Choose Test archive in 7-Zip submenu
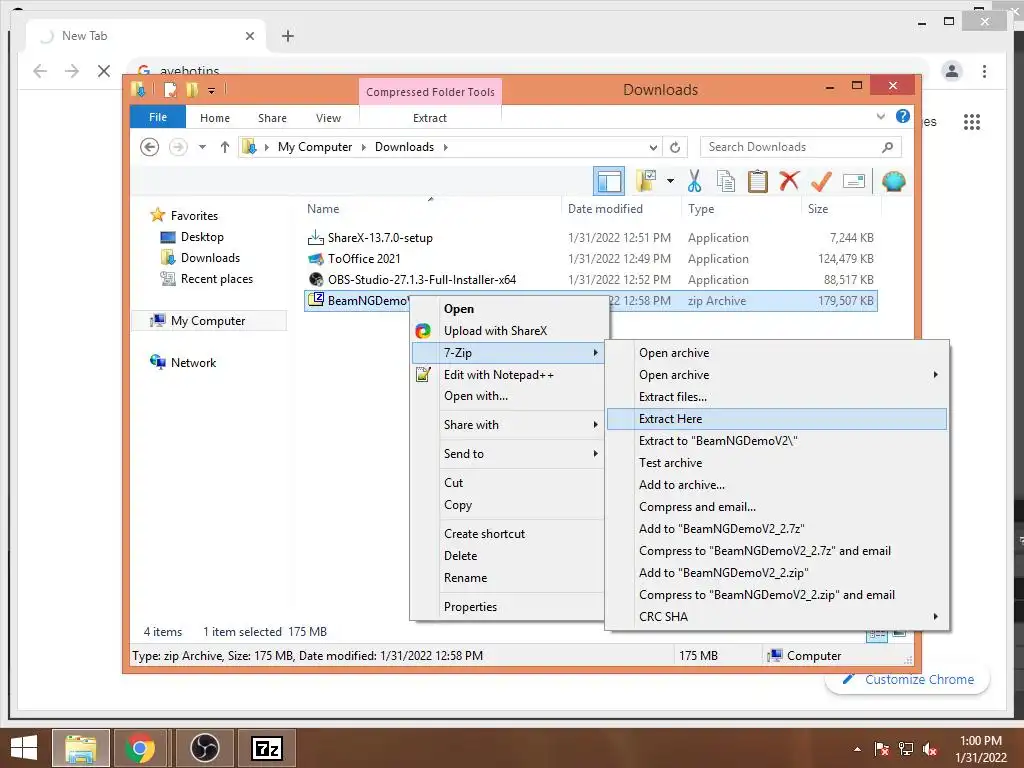 (776, 462)
